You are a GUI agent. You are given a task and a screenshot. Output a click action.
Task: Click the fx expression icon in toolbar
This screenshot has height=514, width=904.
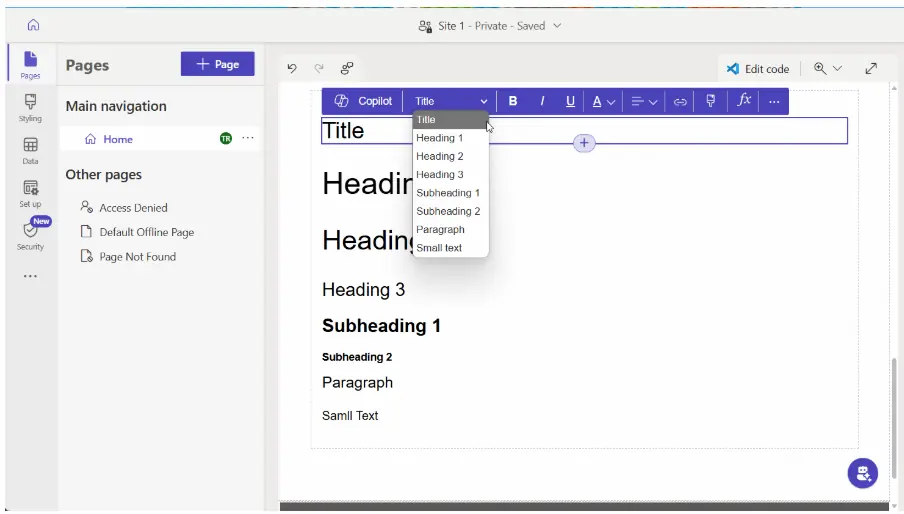tap(743, 101)
